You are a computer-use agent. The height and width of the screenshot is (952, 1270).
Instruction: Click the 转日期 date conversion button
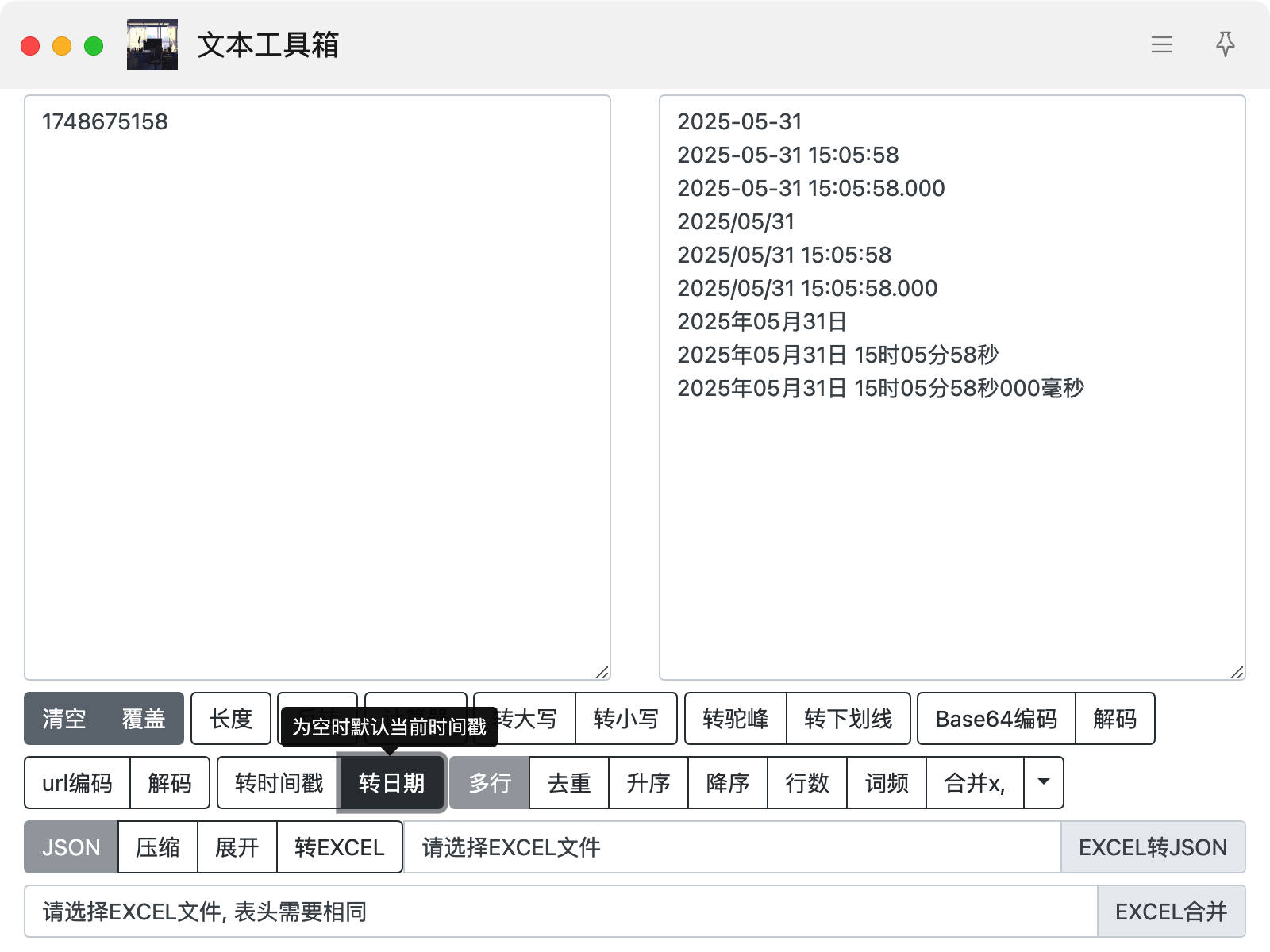click(391, 783)
